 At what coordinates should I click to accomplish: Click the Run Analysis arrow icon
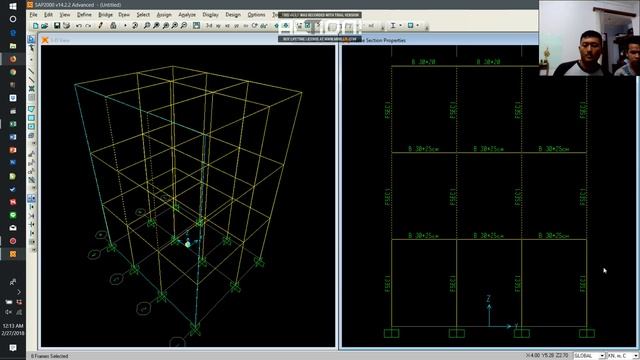pos(125,26)
